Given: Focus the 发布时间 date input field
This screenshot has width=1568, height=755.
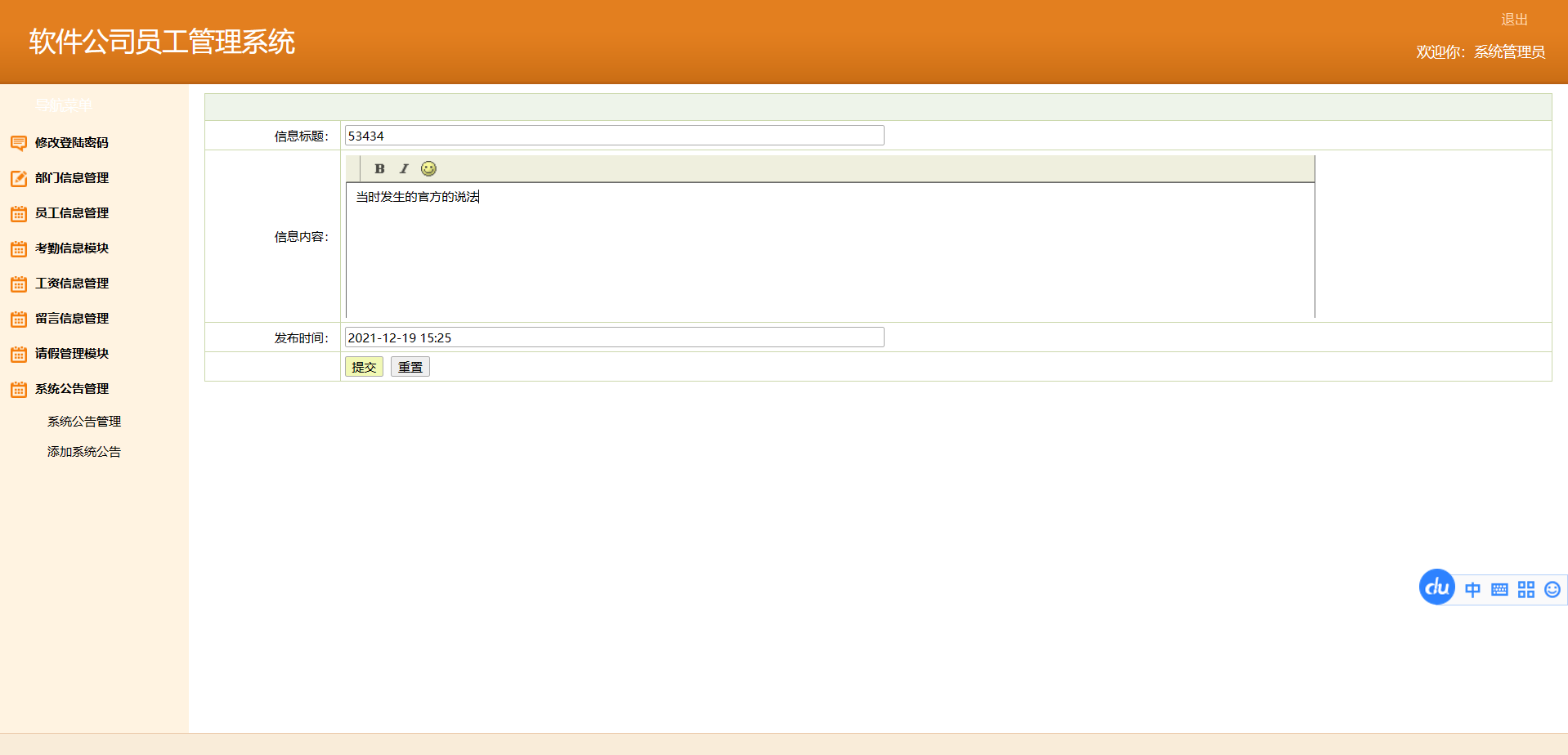Looking at the screenshot, I should pos(614,337).
